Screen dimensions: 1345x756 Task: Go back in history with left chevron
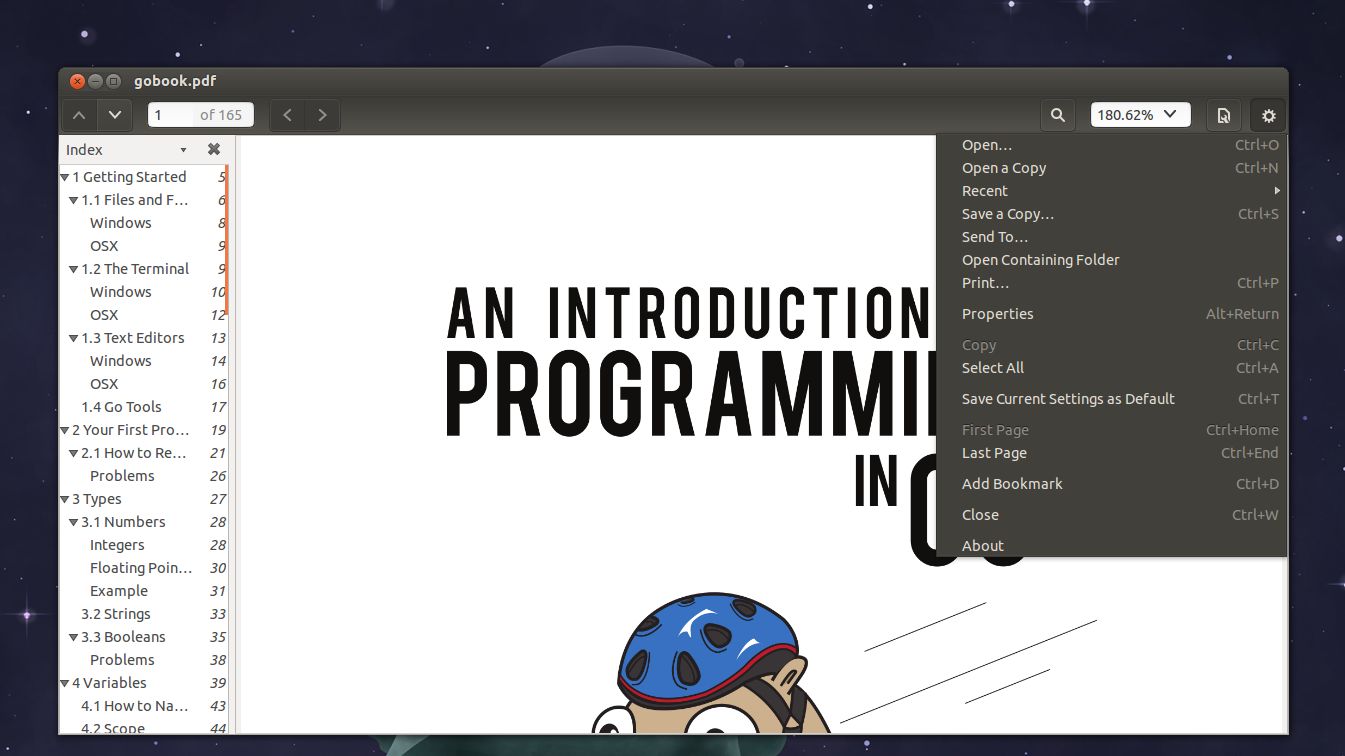(288, 115)
